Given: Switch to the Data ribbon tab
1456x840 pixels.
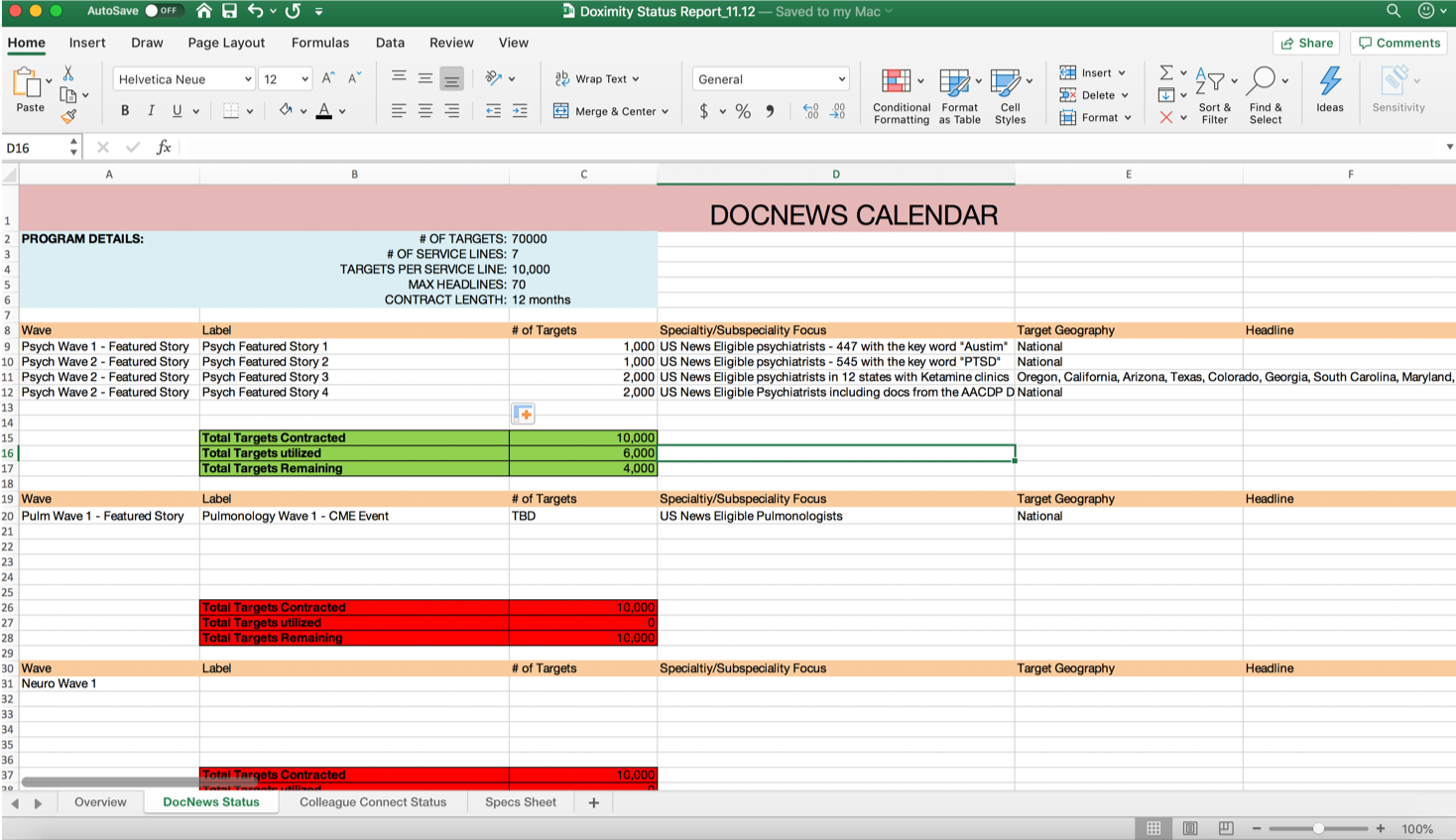Looking at the screenshot, I should point(390,43).
